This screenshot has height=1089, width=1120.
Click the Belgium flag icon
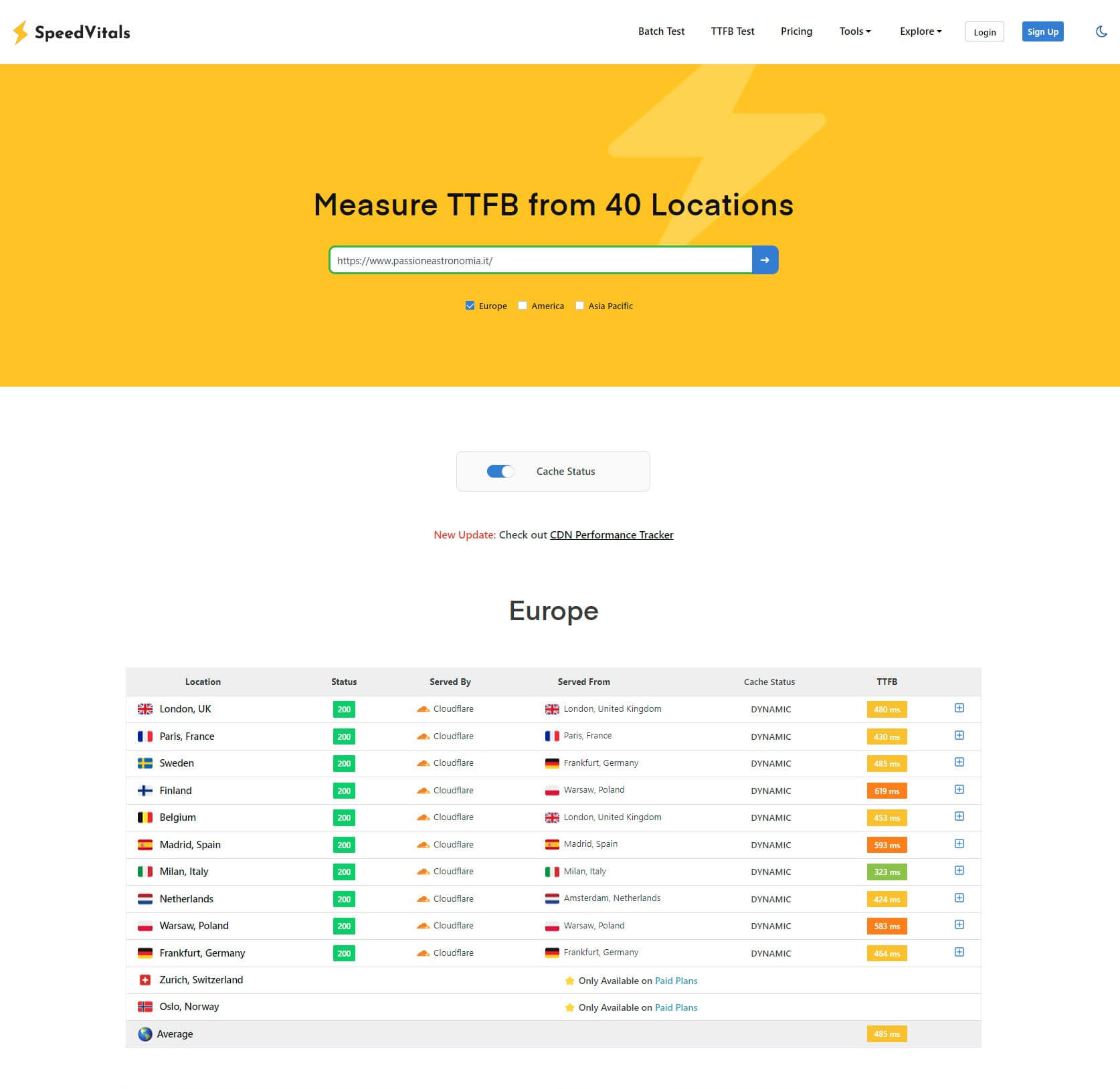point(145,817)
